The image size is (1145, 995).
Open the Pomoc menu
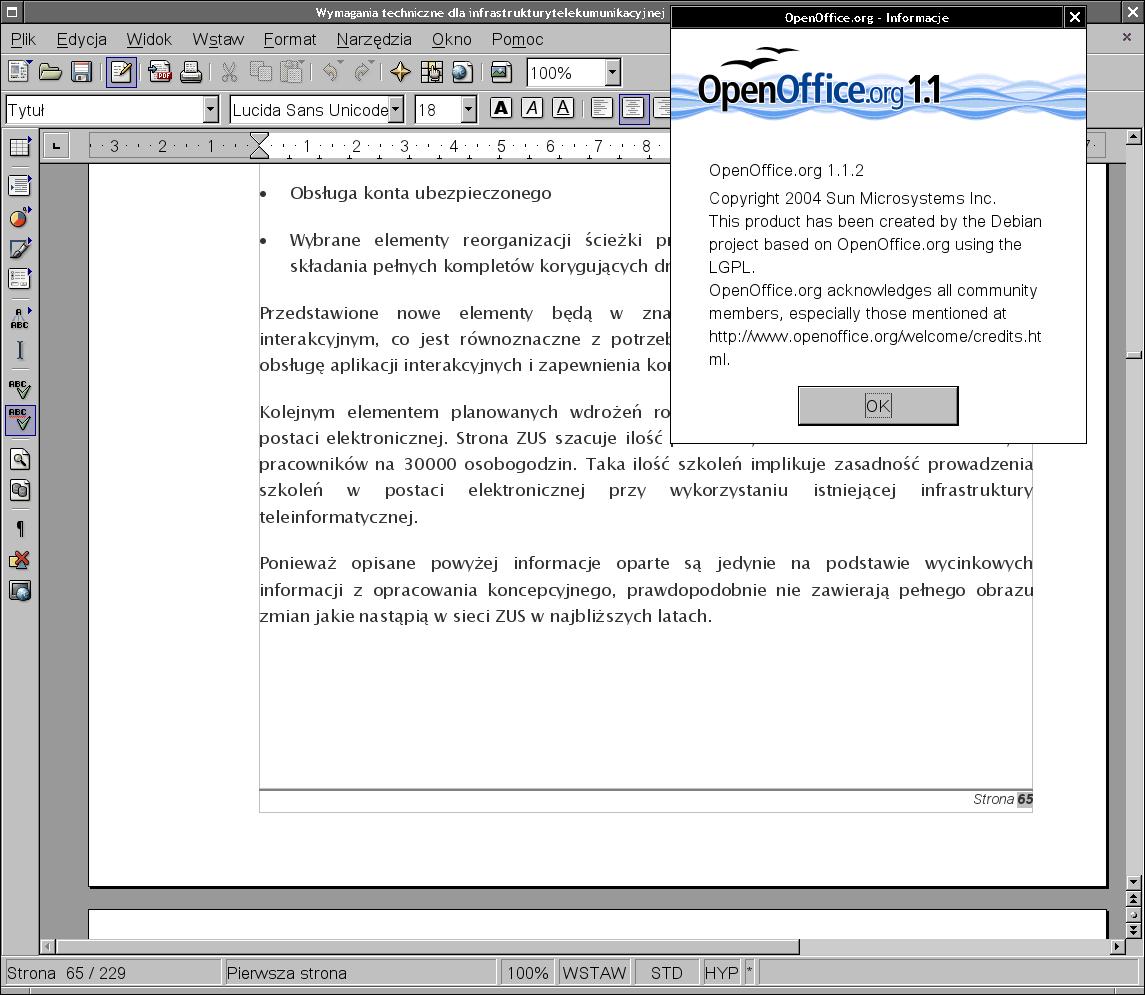pos(517,39)
